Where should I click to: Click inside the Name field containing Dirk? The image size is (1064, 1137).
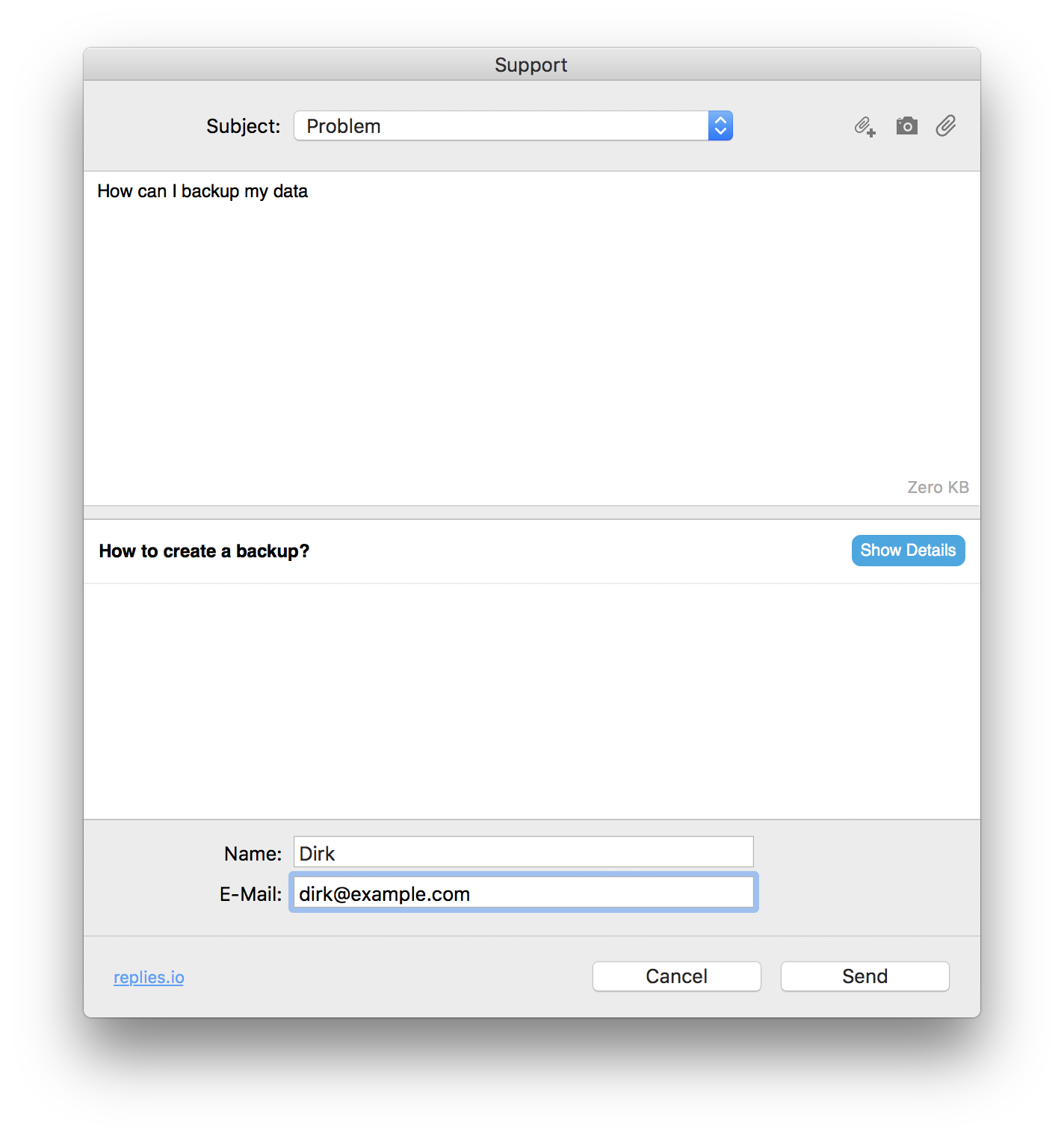coord(523,852)
